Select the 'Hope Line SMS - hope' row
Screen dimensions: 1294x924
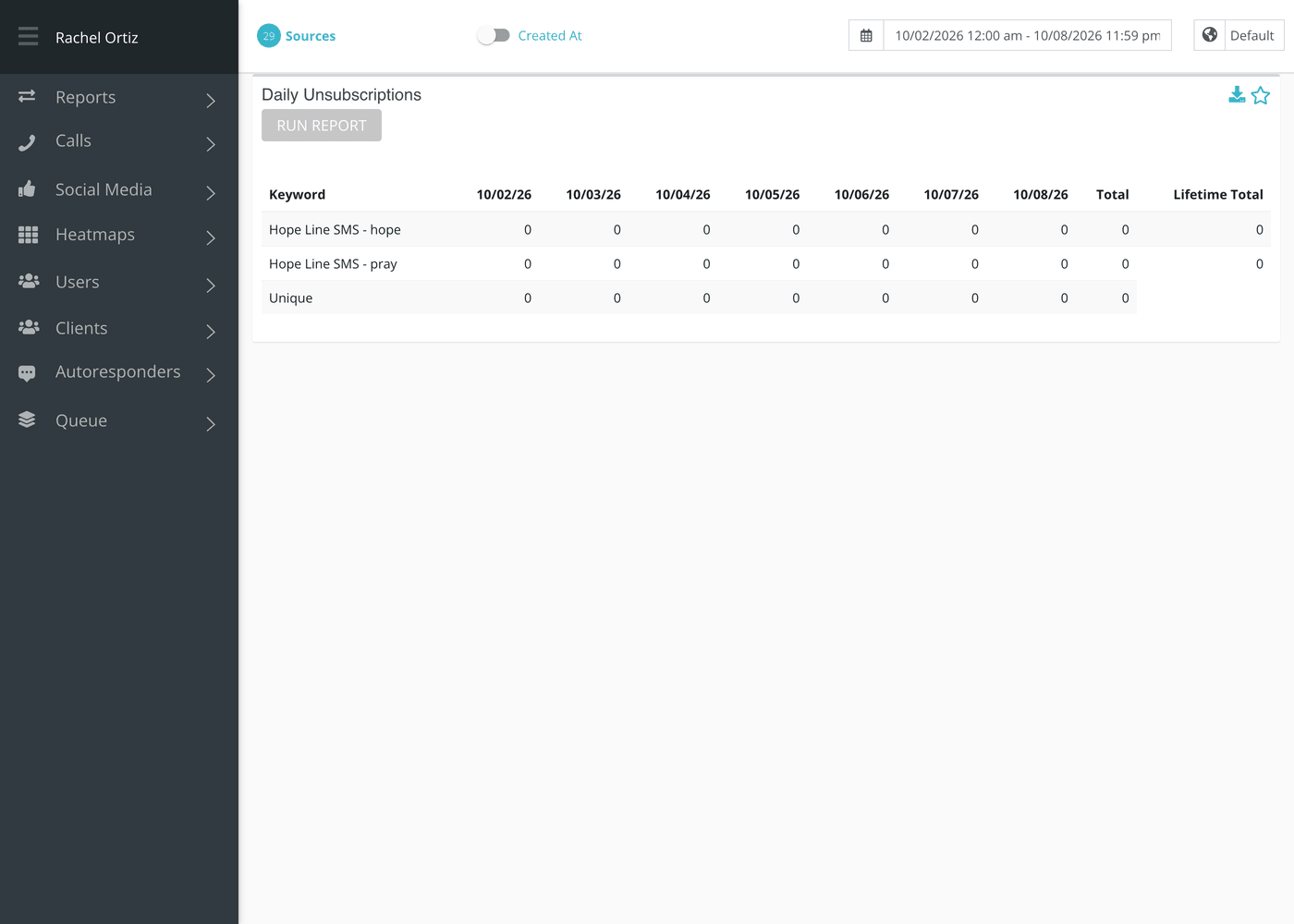(766, 229)
